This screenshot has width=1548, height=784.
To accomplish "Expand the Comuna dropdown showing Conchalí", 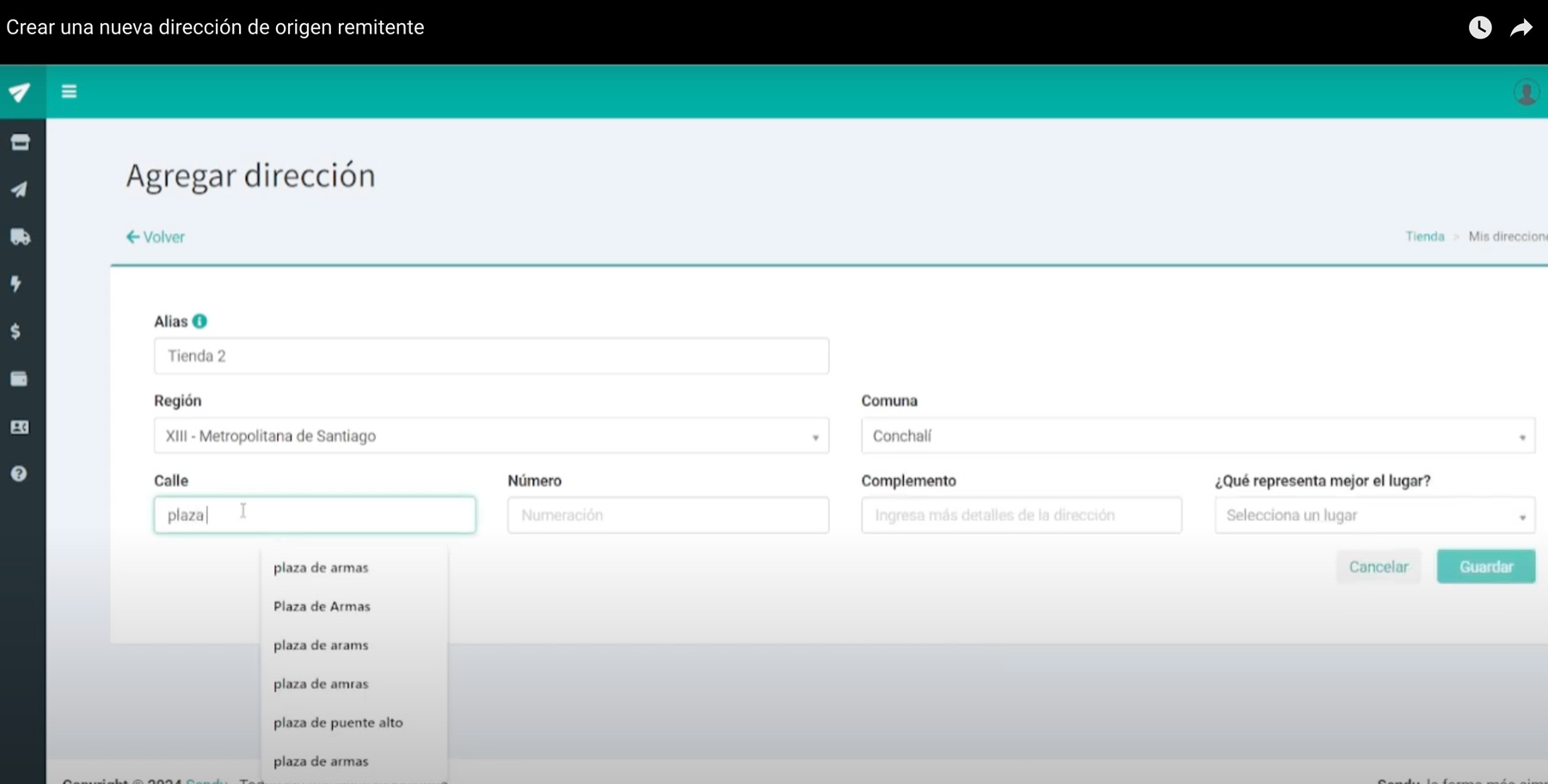I will tap(1197, 436).
